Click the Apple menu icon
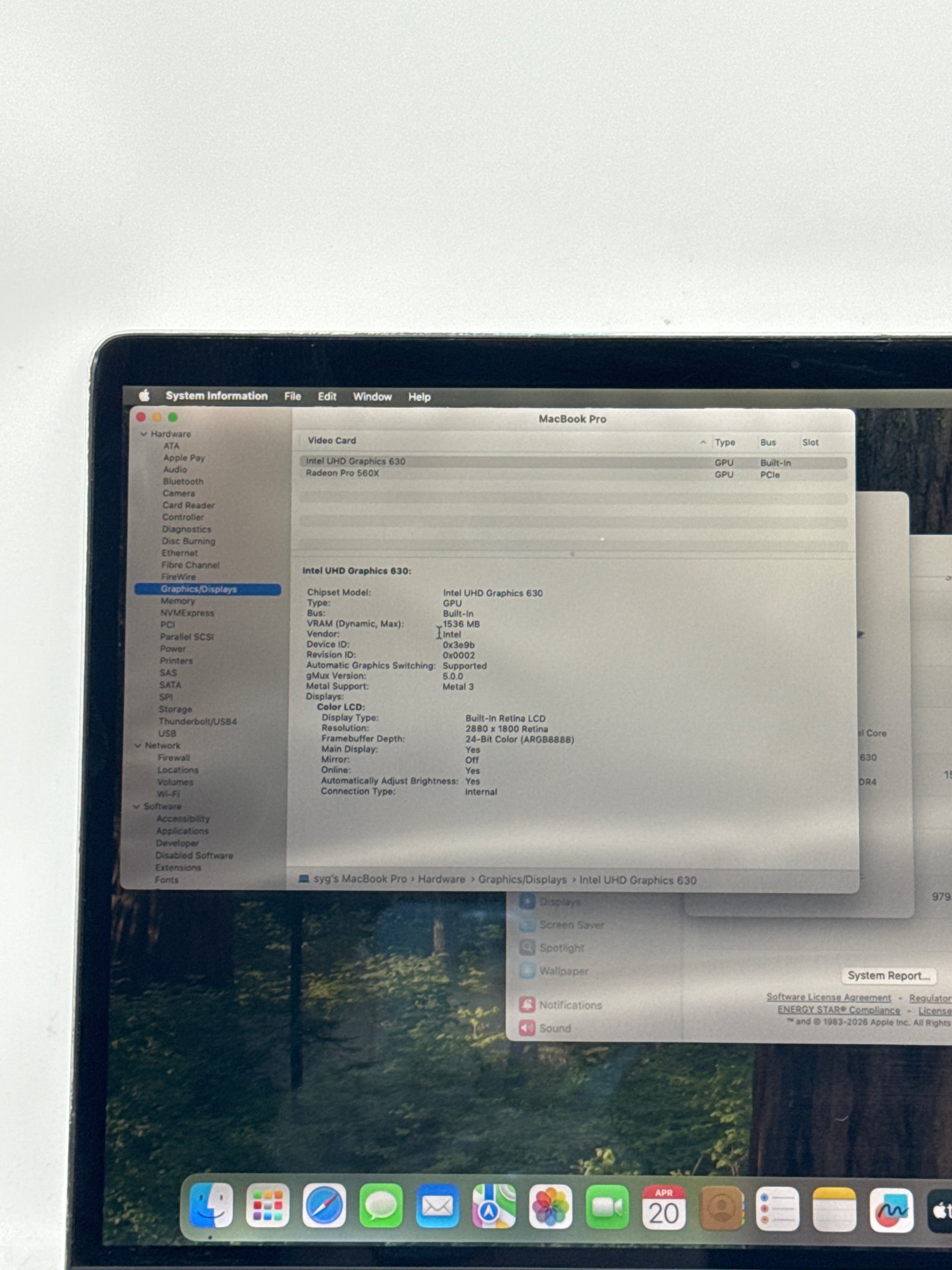This screenshot has height=1270, width=952. tap(145, 395)
